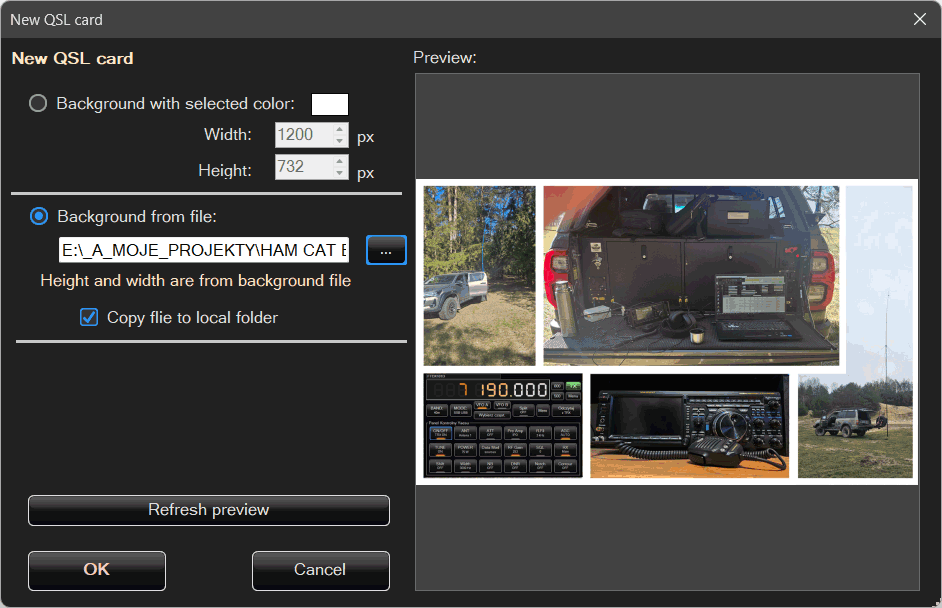Focus the background file path text box
Viewport: 942px width, 608px height.
tap(204, 250)
